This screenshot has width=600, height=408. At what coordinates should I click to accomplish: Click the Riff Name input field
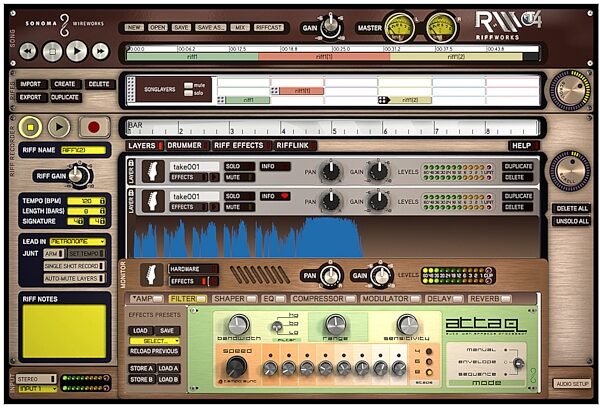click(83, 150)
